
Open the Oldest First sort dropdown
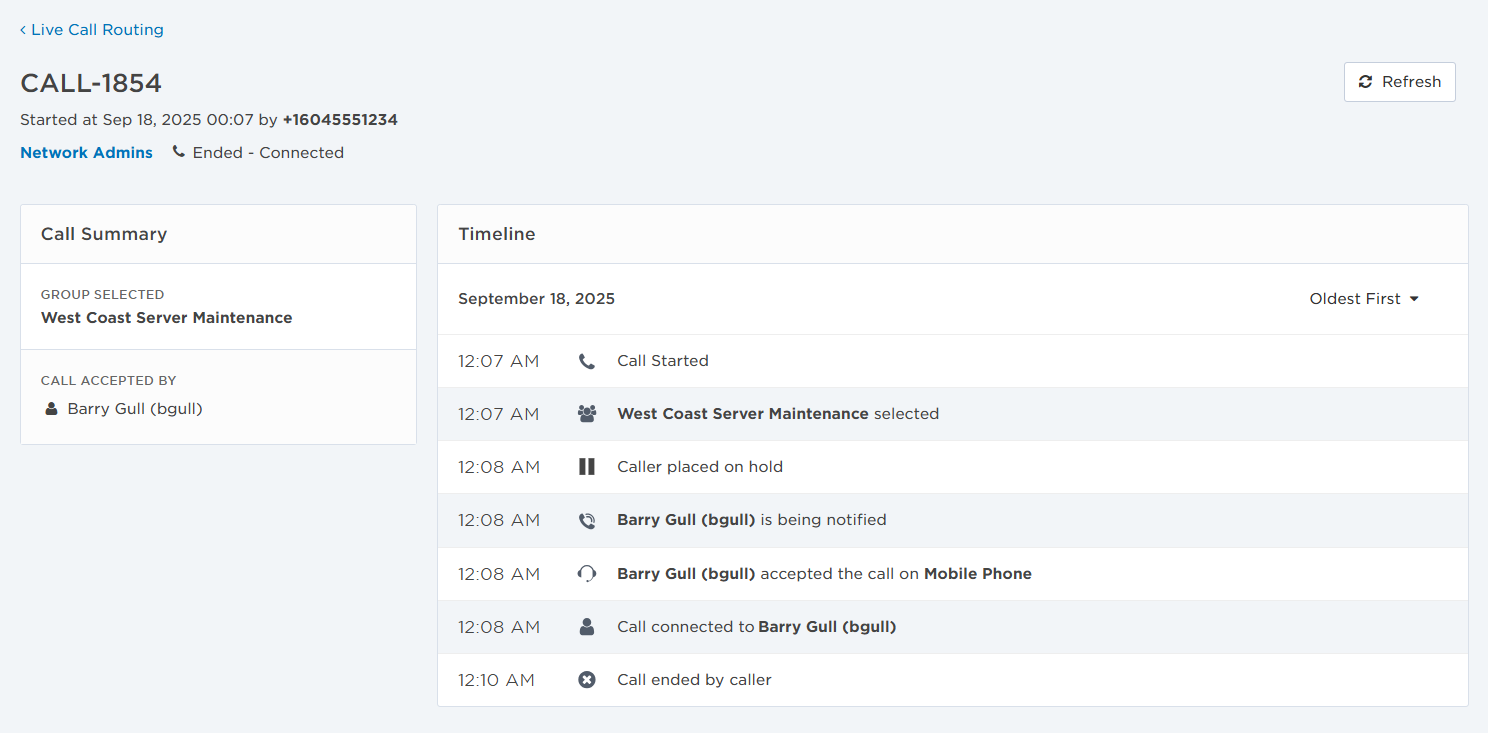point(1364,299)
